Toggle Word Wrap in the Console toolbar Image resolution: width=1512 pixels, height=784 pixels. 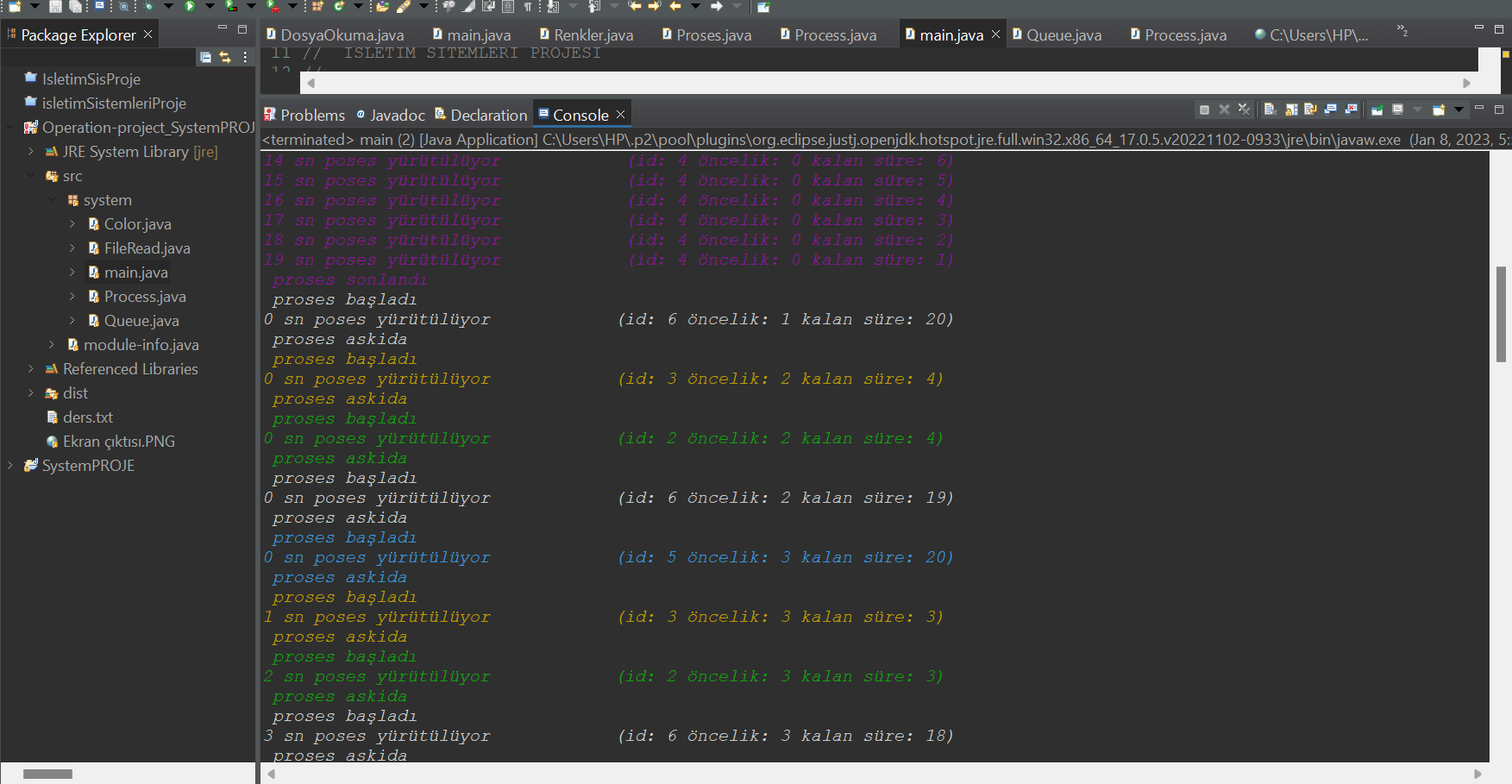click(1310, 110)
